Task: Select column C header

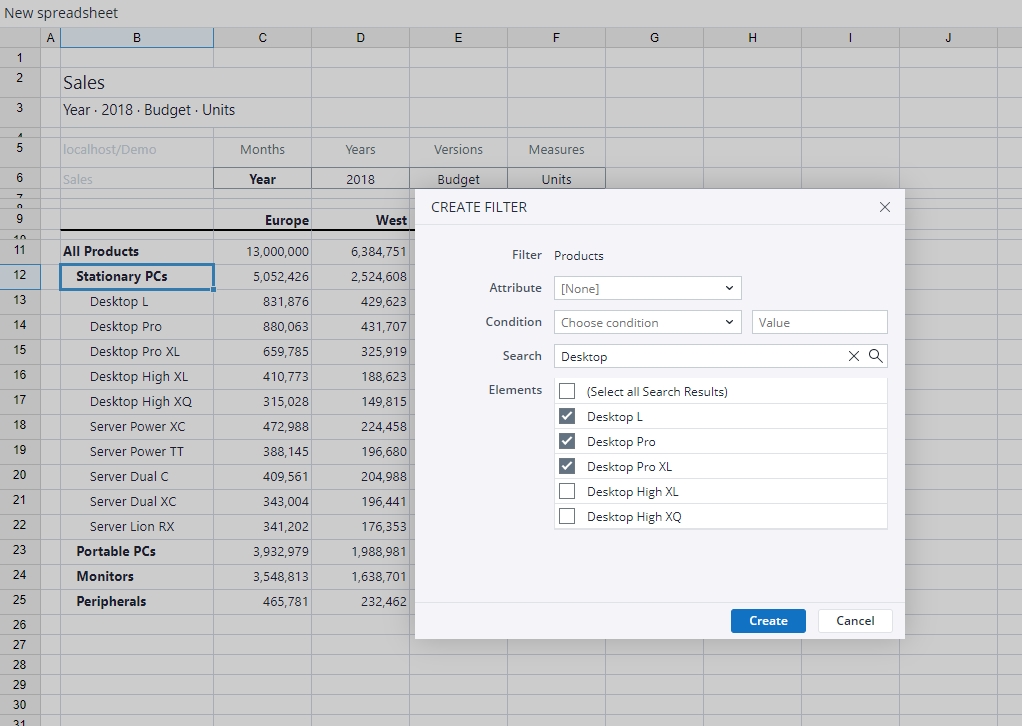Action: (263, 38)
